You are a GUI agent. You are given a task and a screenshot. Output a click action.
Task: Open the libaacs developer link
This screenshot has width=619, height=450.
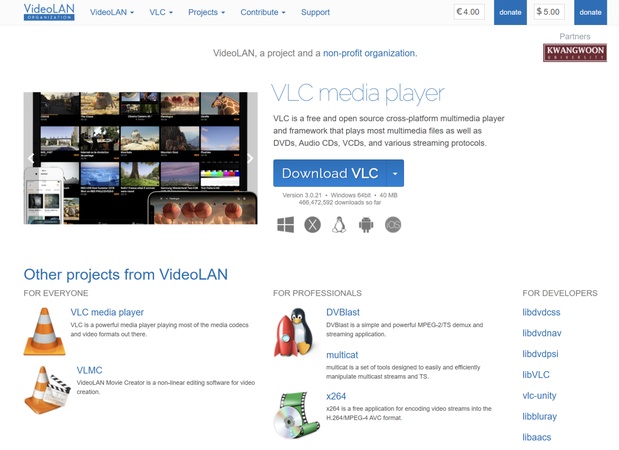(x=536, y=437)
